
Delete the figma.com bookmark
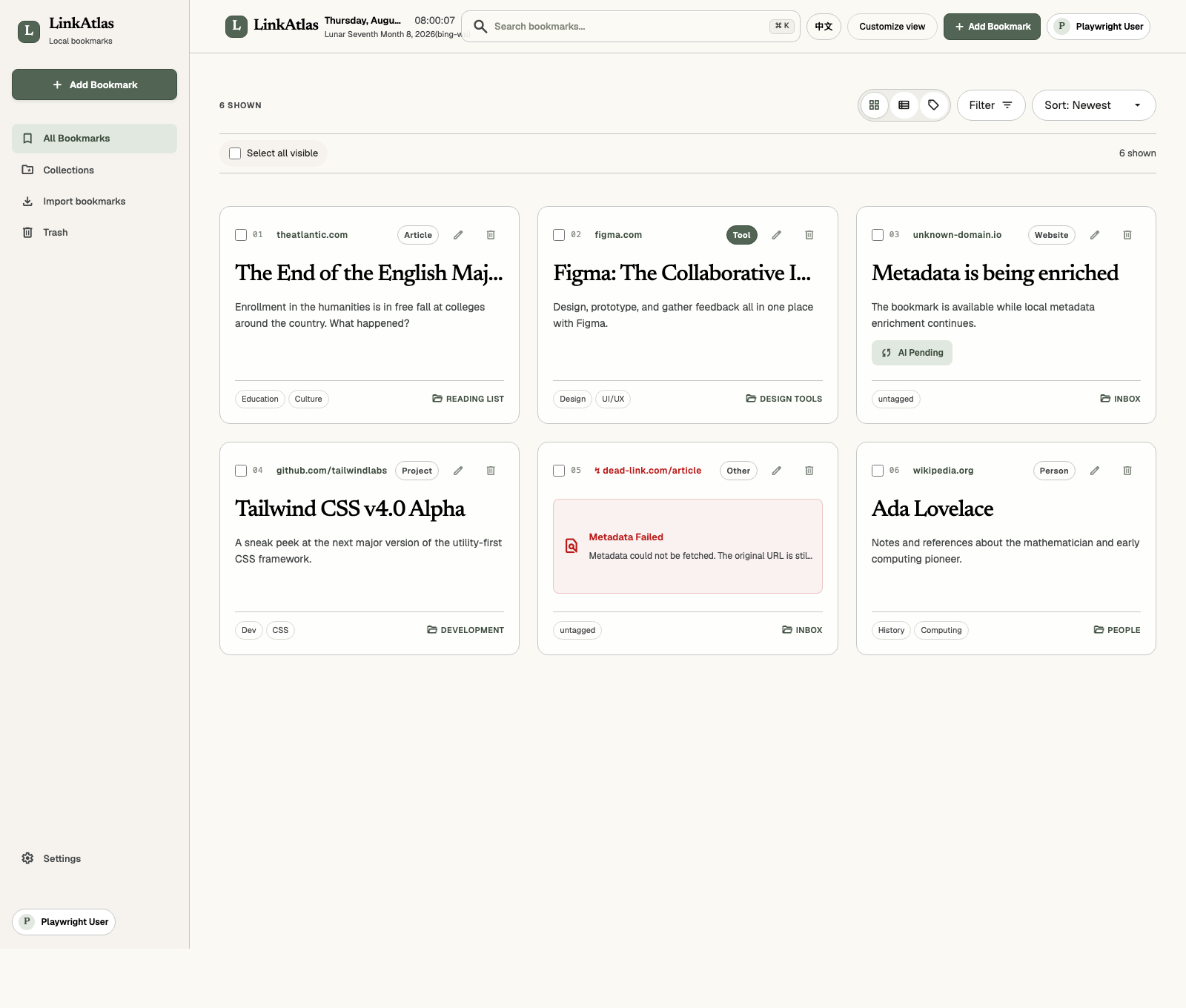[809, 235]
